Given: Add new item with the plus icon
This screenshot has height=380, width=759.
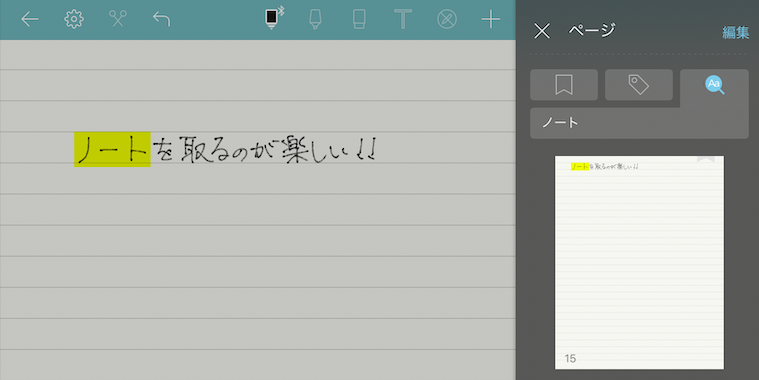Looking at the screenshot, I should pyautogui.click(x=491, y=19).
